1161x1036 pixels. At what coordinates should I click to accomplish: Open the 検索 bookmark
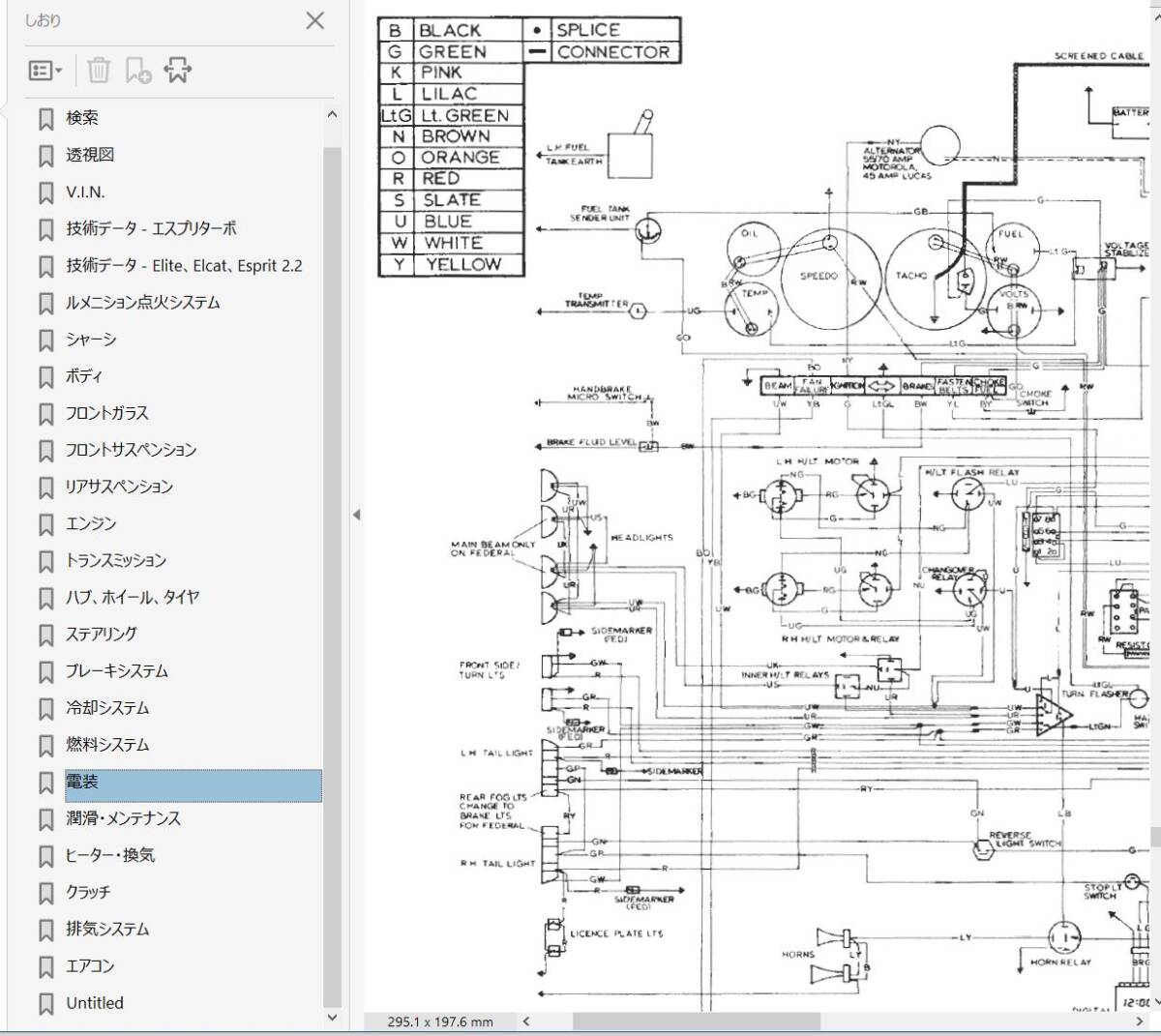tap(82, 118)
